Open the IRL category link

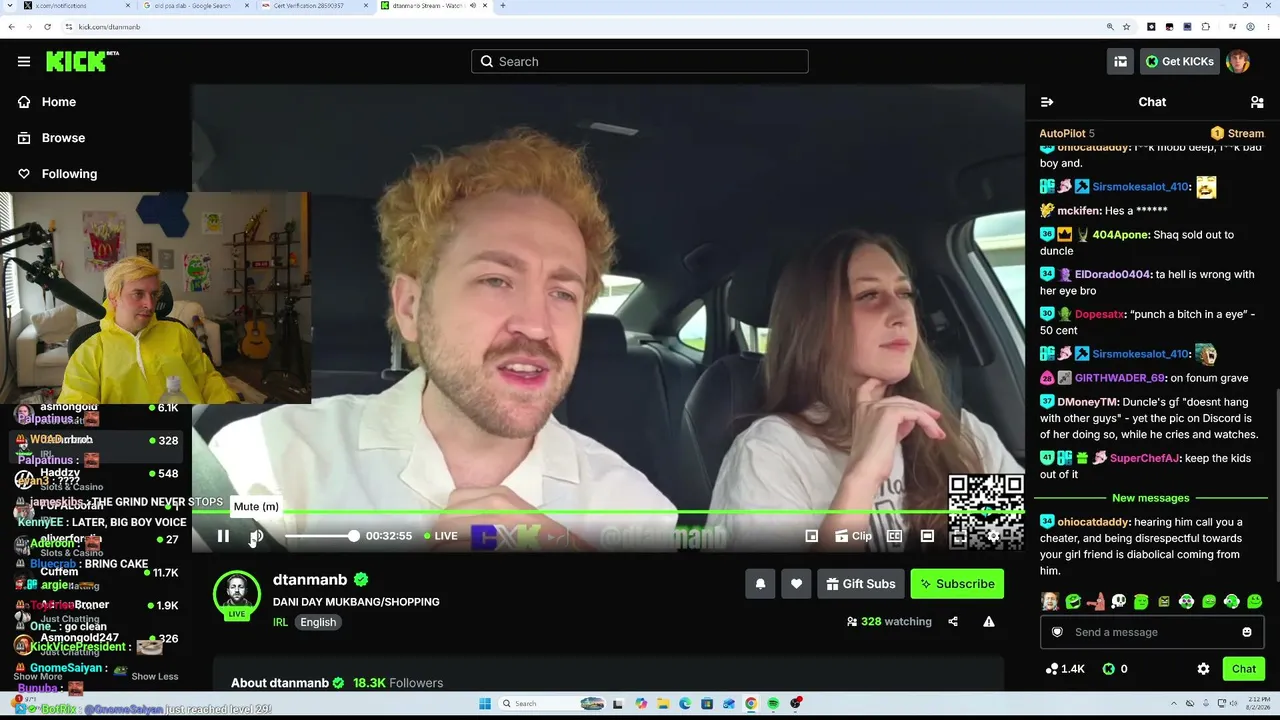[280, 622]
